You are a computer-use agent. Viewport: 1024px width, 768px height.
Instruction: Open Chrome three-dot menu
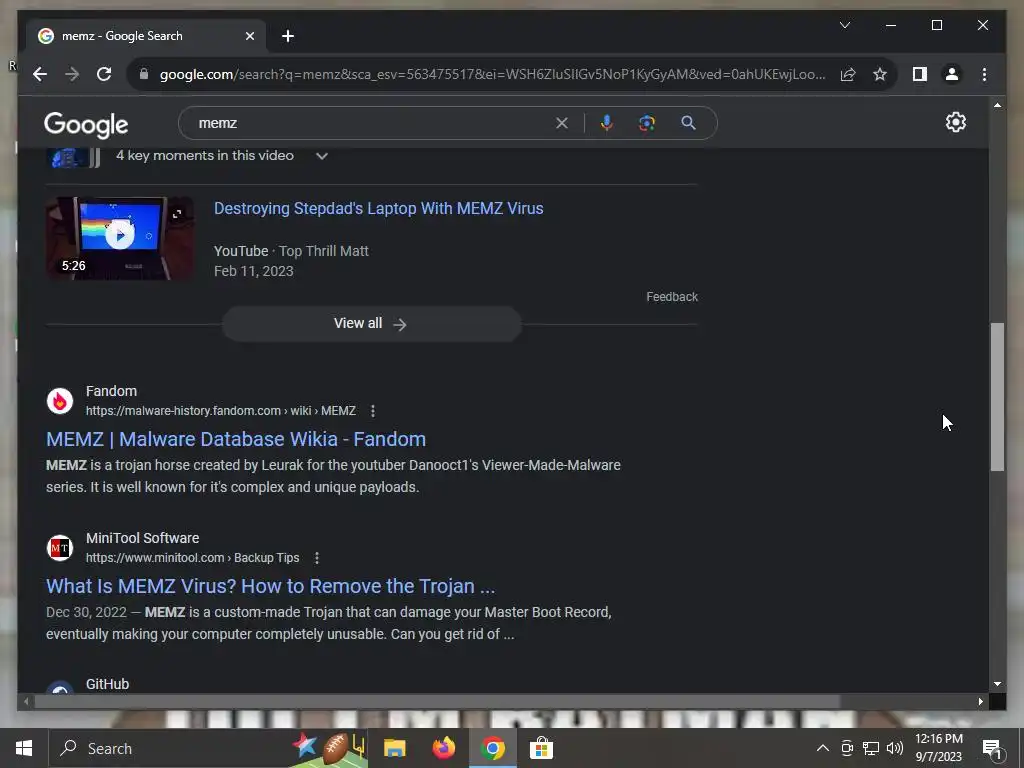point(984,74)
